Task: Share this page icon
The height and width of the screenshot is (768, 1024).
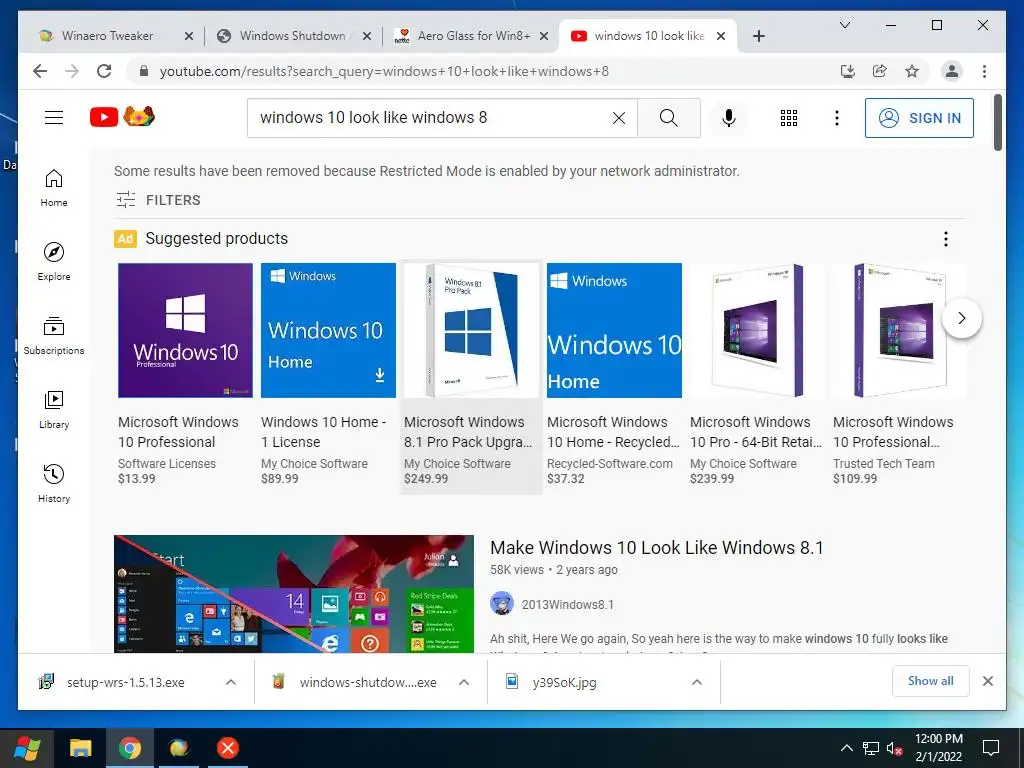Action: tap(880, 71)
